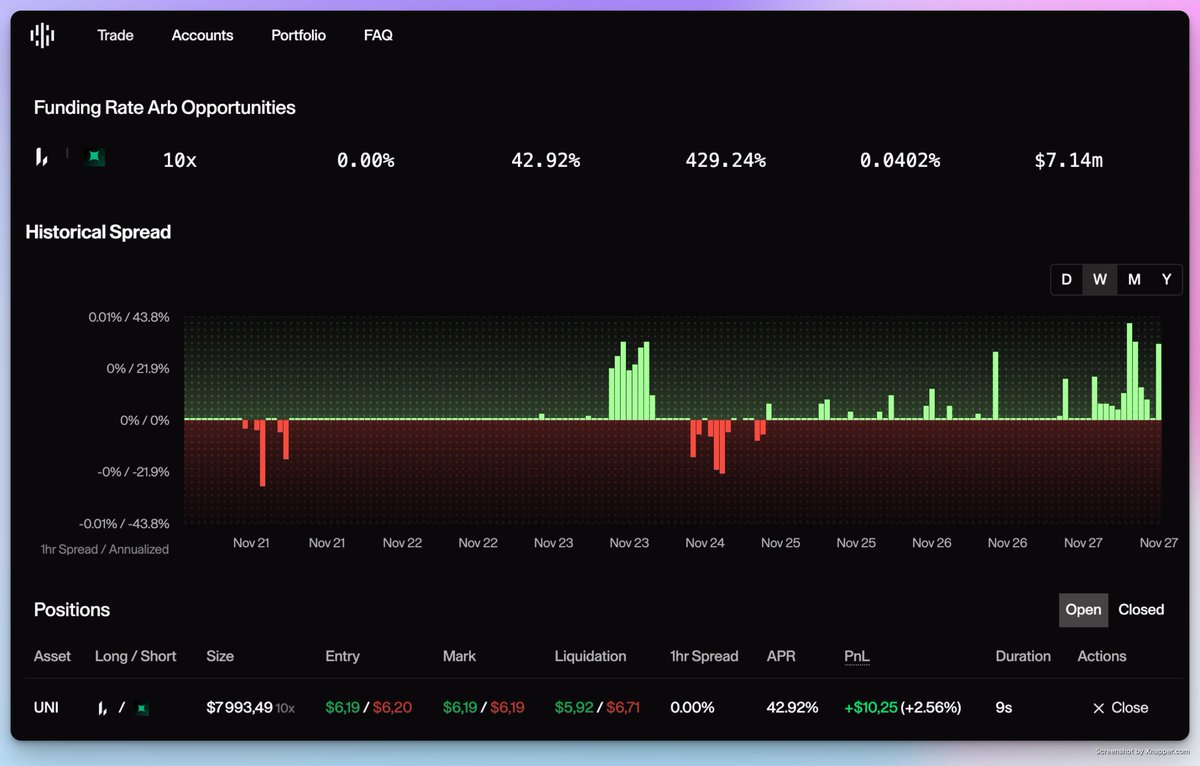Click the Asset column header

click(53, 656)
